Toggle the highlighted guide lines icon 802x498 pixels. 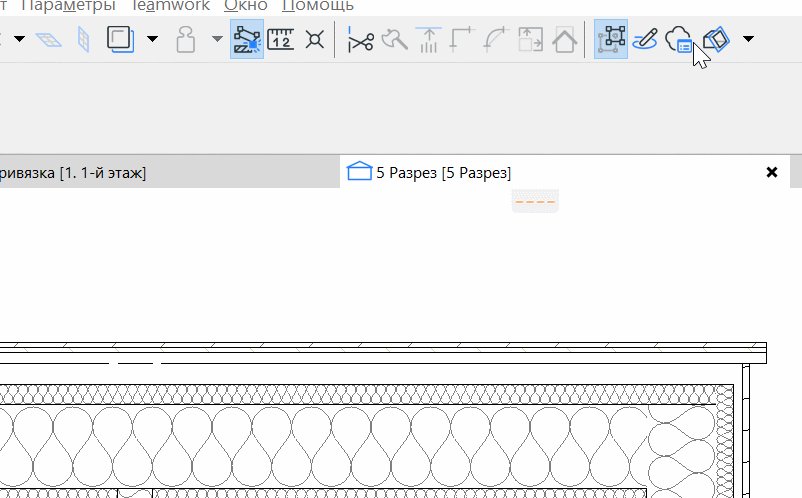(x=247, y=39)
